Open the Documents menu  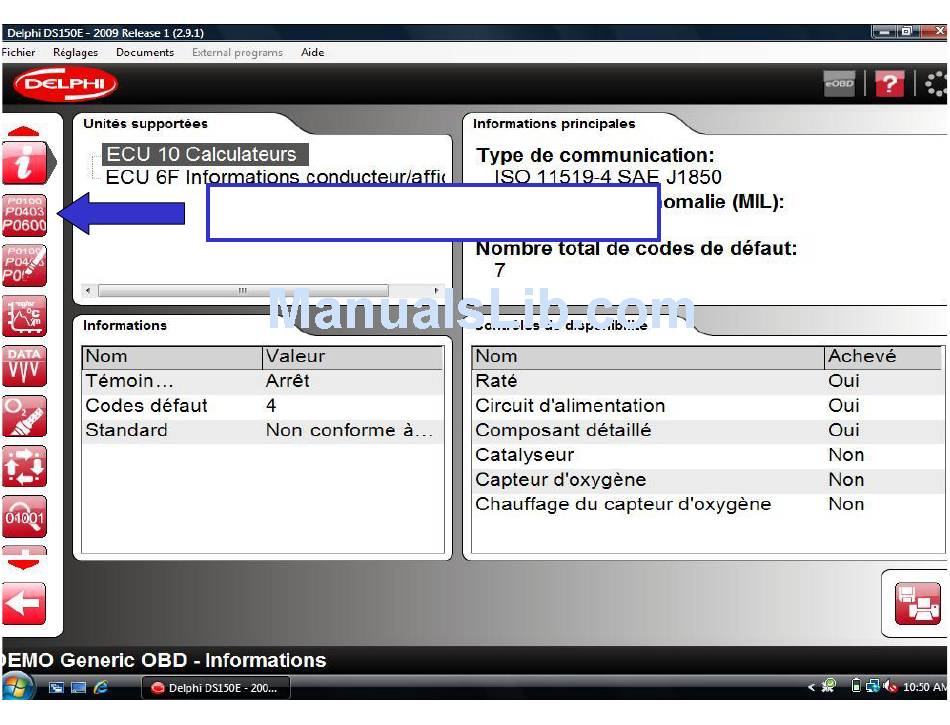(x=145, y=52)
